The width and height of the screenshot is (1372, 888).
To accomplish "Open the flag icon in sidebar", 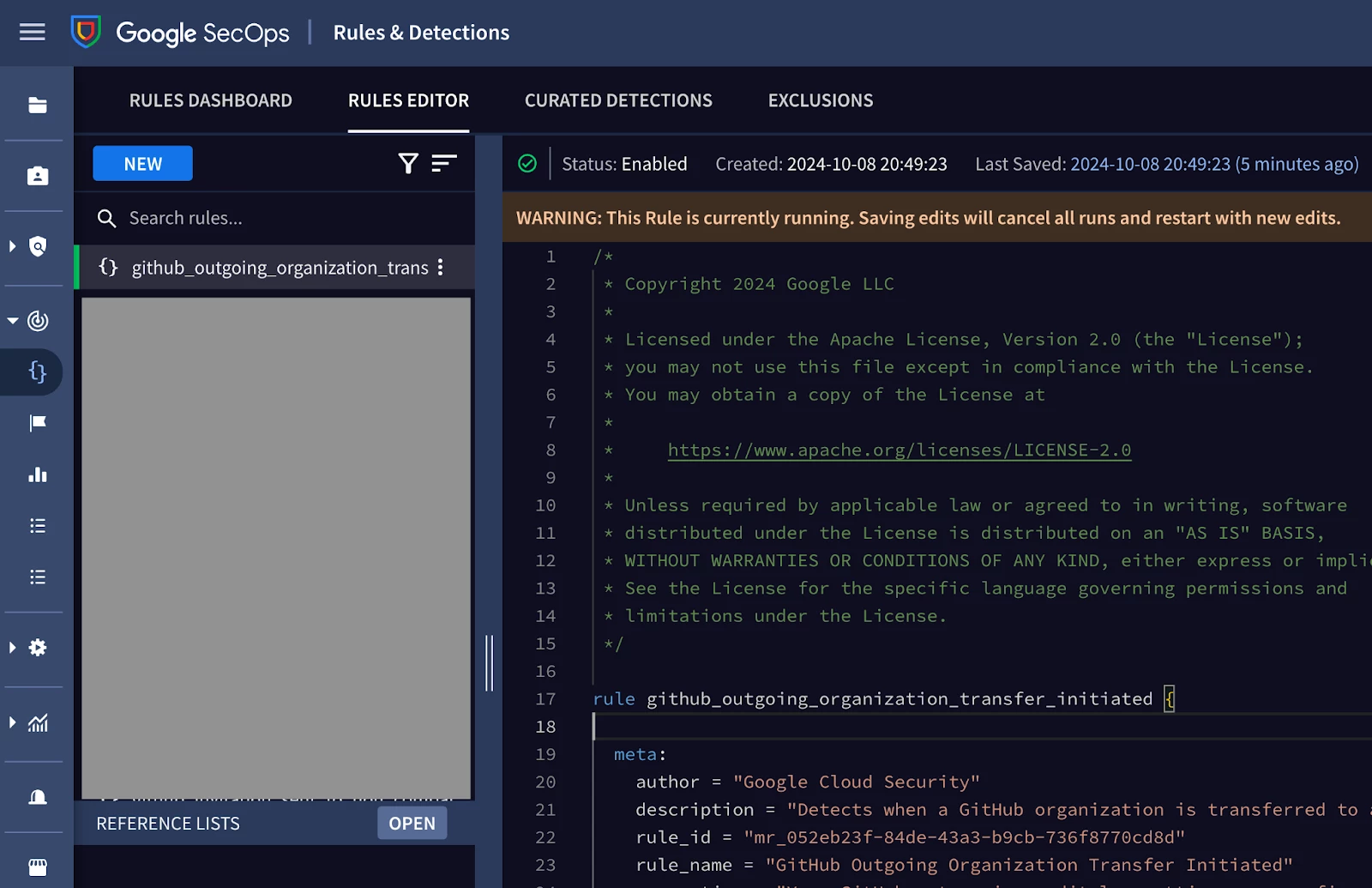I will [38, 423].
